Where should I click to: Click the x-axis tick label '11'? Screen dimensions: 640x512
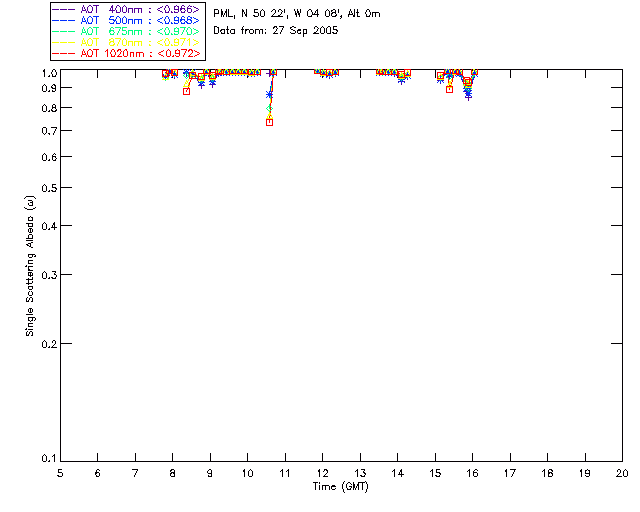[285, 473]
